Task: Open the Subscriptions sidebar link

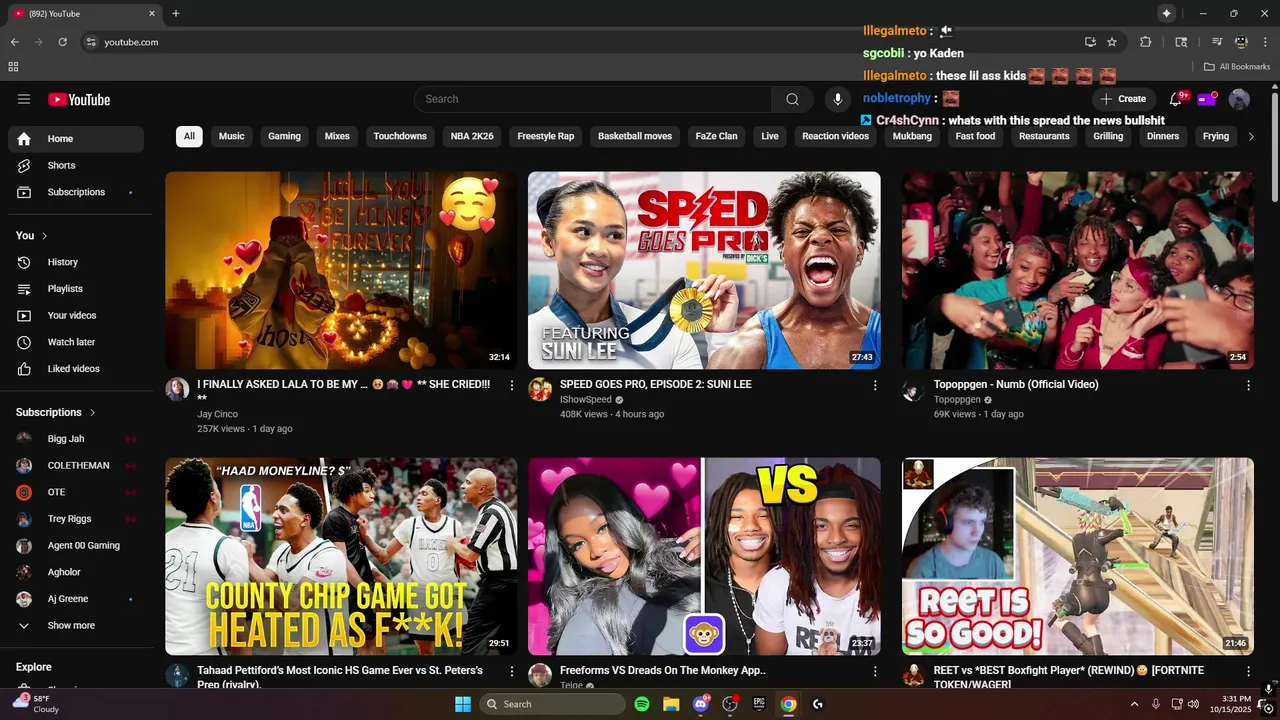Action: tap(76, 192)
